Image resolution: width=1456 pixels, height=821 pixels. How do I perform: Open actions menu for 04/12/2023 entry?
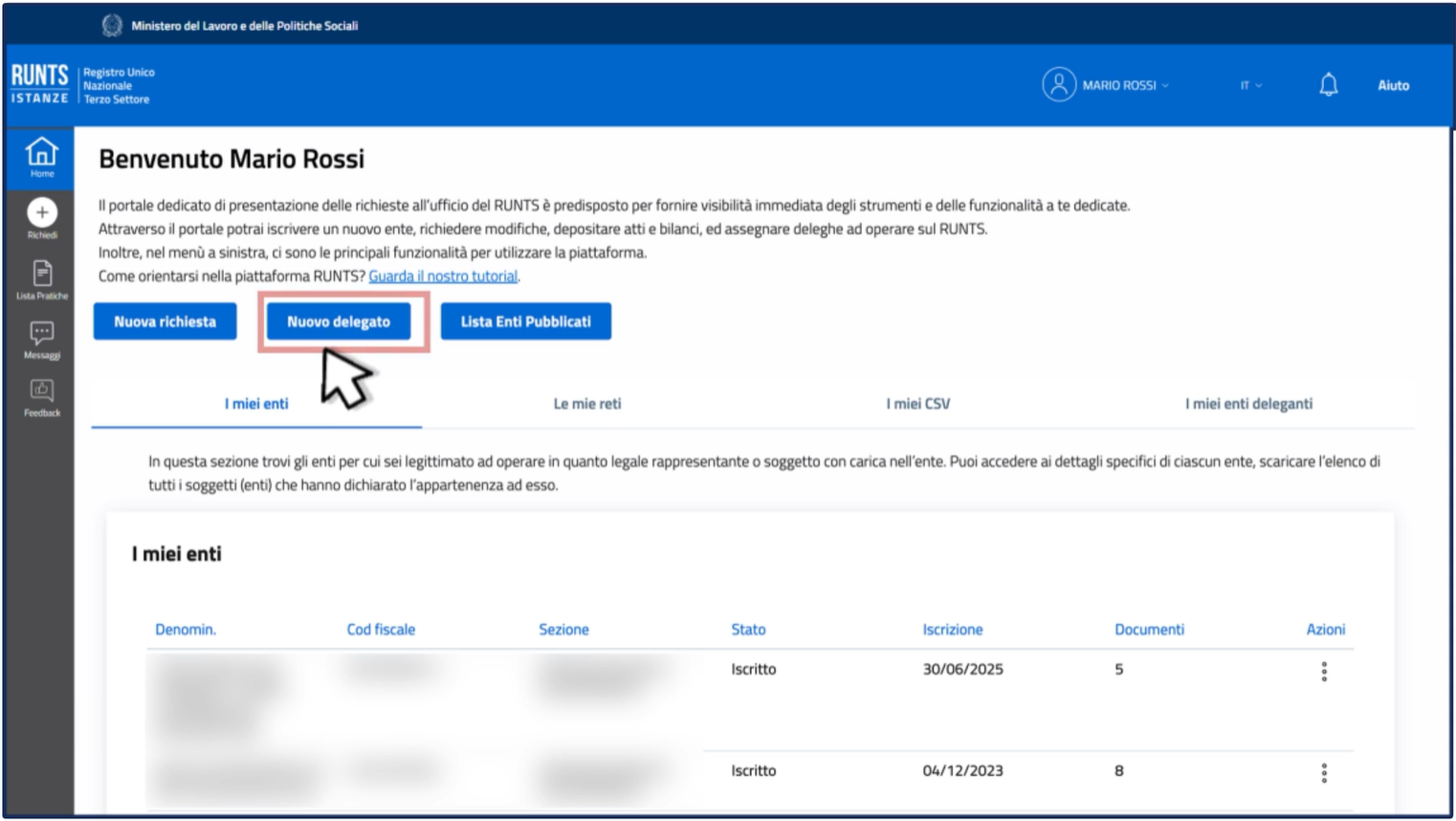tap(1324, 773)
